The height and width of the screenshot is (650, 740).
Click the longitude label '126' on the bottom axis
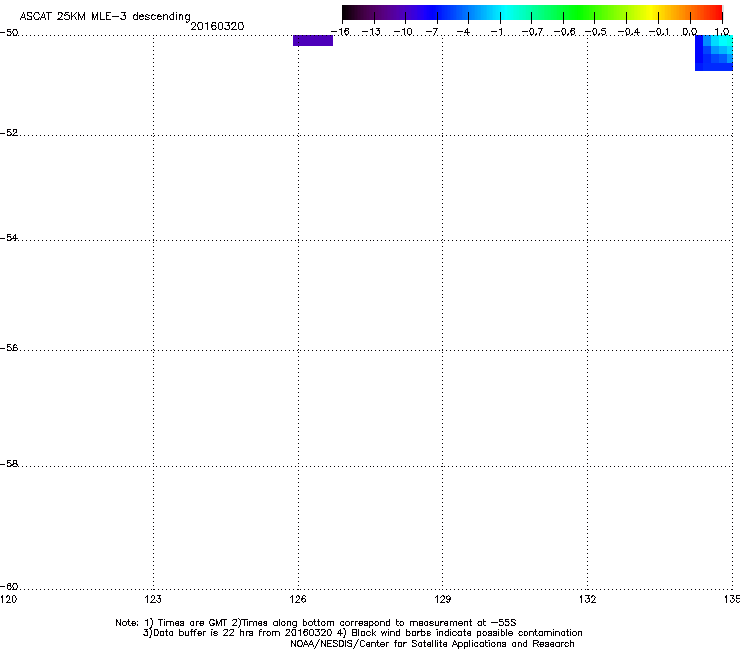(x=298, y=599)
